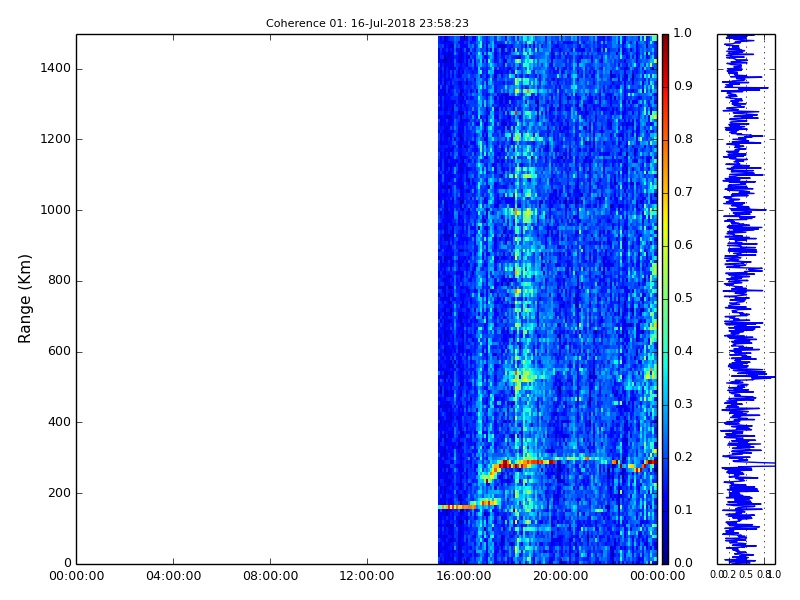Click the plot title "Coherence 01: 16-Jul-2018 23:58:23"
Screen dimensions: 800x600
click(367, 23)
